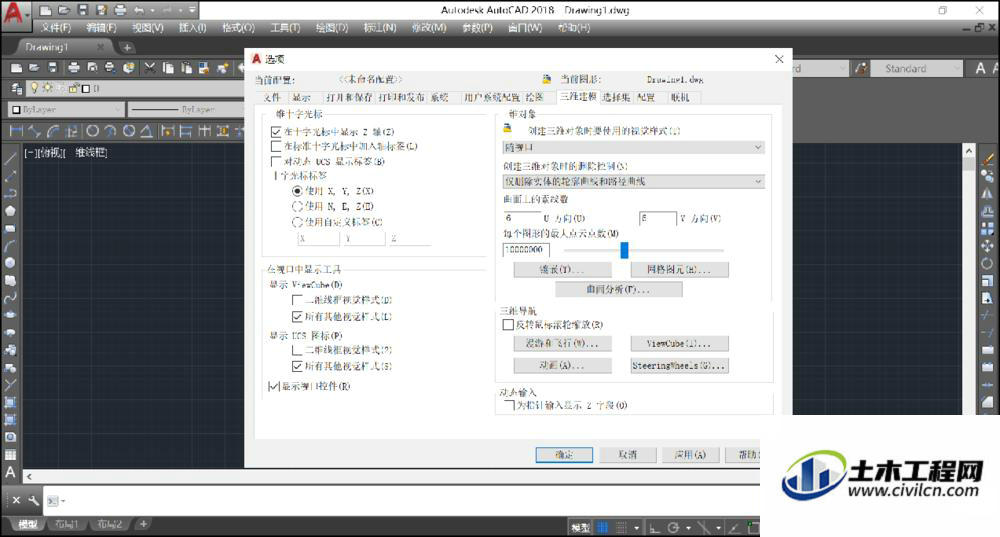Click the 曲面分析(F) Surface Analysis button
Screen dimensions: 1000x537
(619, 290)
